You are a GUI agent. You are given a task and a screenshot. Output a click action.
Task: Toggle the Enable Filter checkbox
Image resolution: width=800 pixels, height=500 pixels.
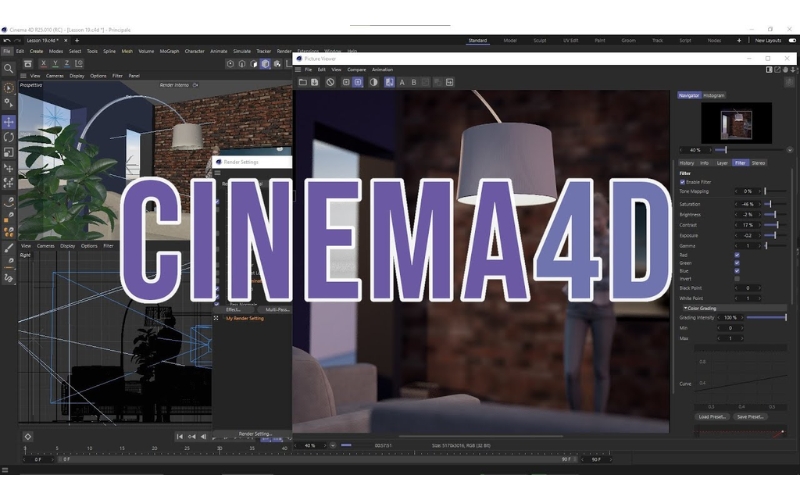tap(682, 182)
